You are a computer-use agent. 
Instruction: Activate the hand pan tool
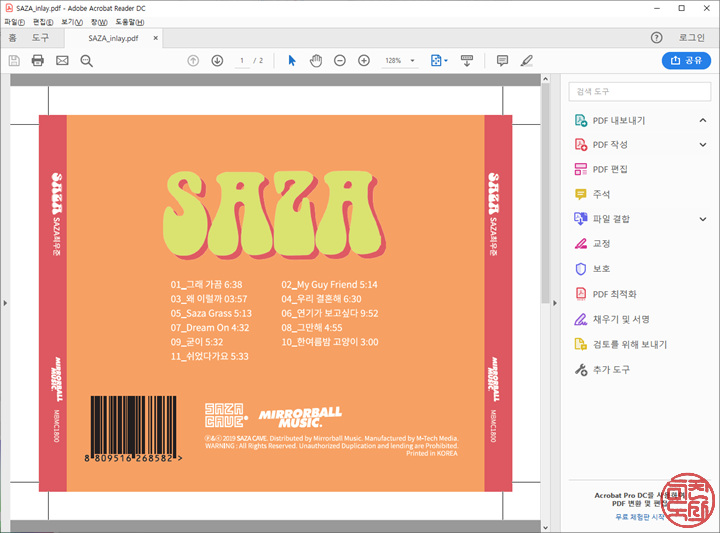tap(316, 61)
